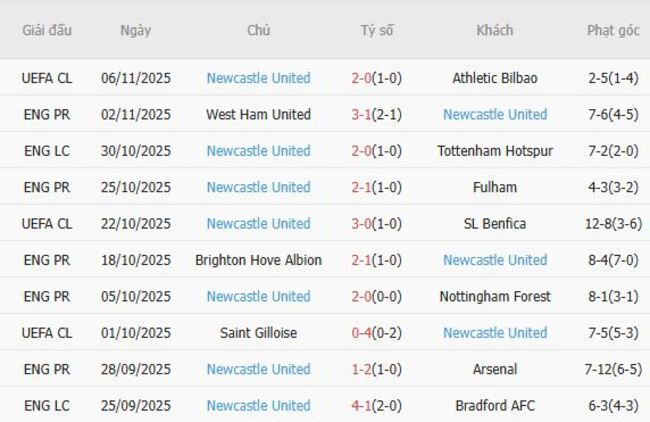650x422 pixels.
Task: Select the 12-8(3-6) corner kick stat
Action: point(613,223)
